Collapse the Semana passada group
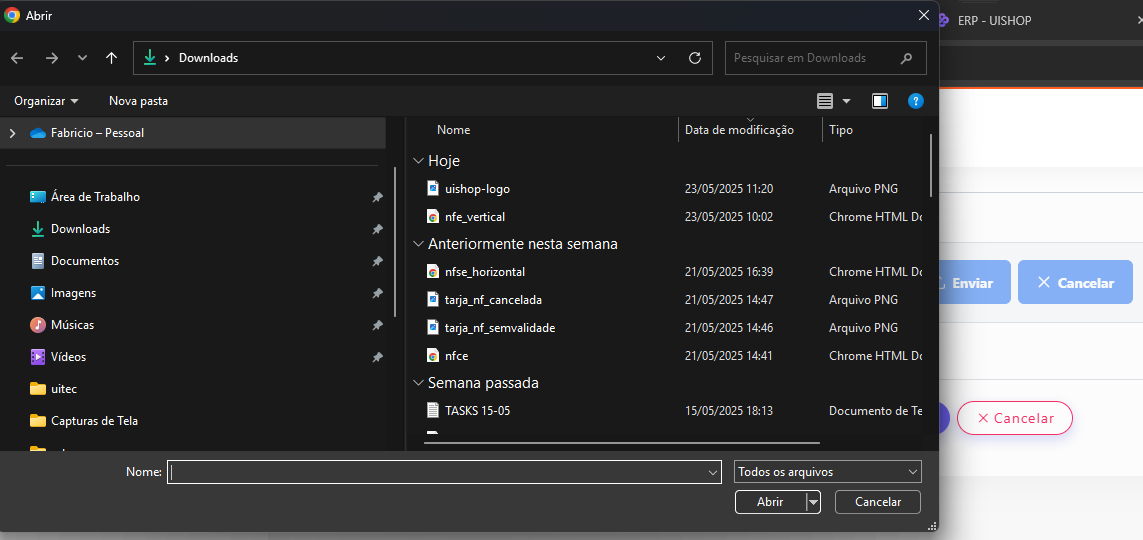Screen dimensions: 1143x540 click(418, 383)
